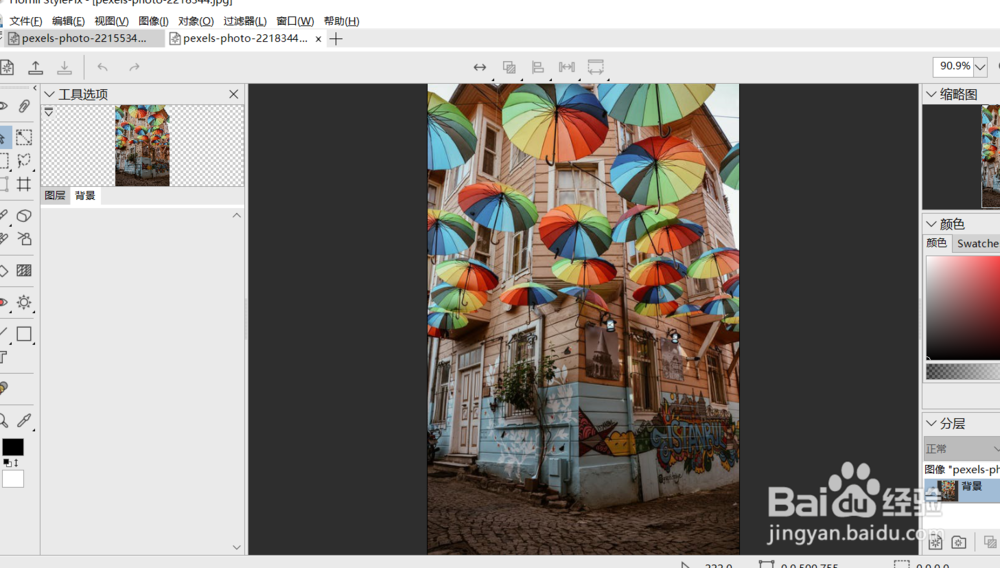Open the 图像(I) menu
1000x568 pixels.
[x=154, y=21]
